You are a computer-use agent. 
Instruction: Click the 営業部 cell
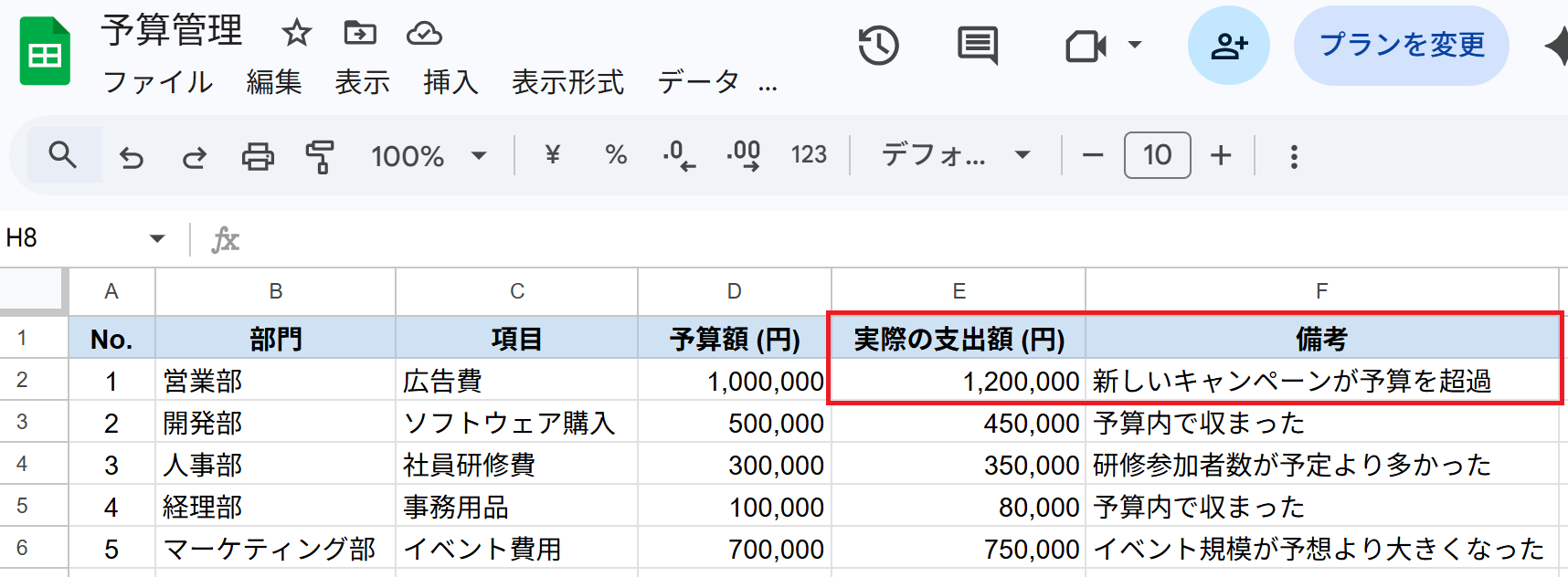tap(276, 381)
